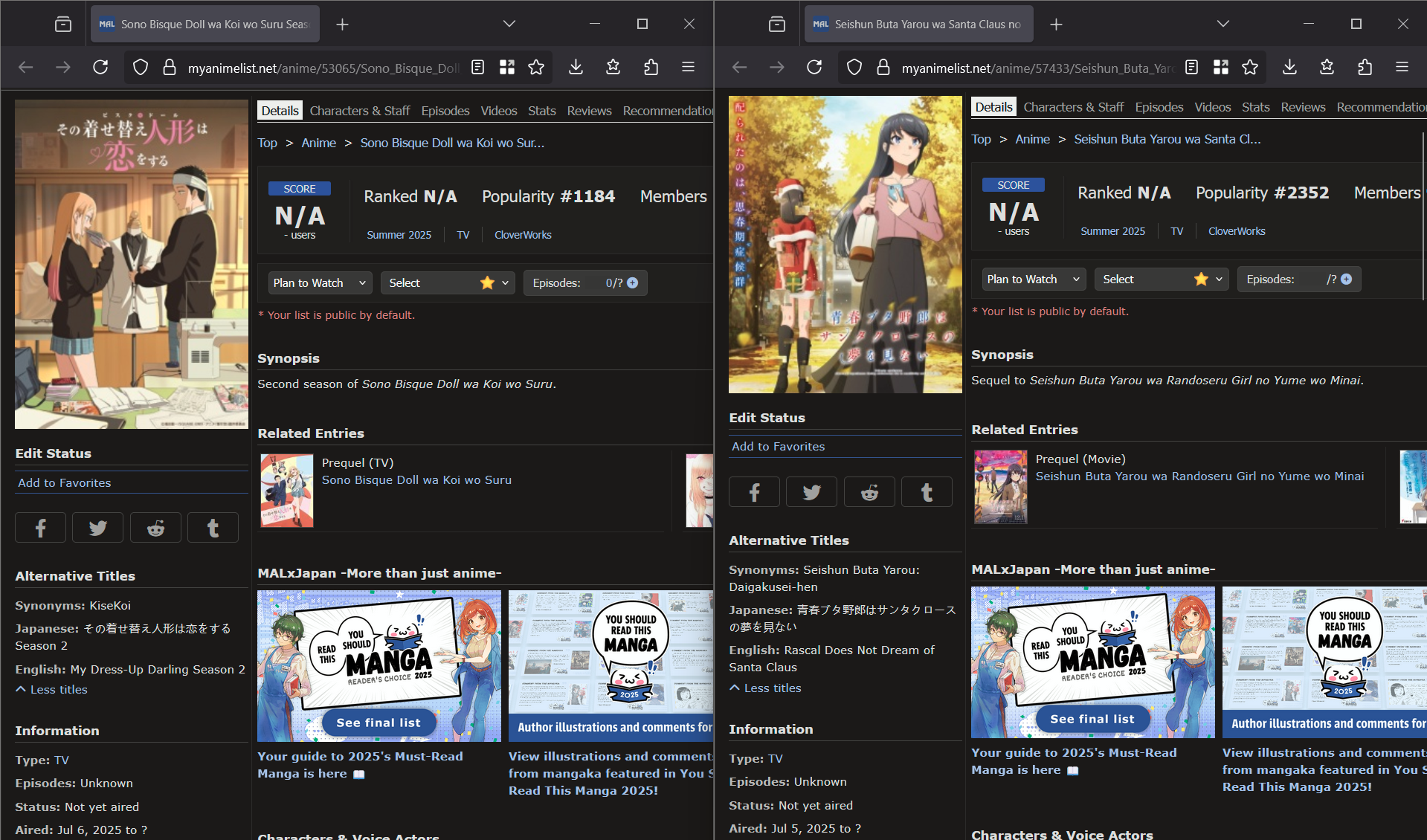Open the score Select dropdown in left window
The height and width of the screenshot is (840, 1427).
point(448,282)
